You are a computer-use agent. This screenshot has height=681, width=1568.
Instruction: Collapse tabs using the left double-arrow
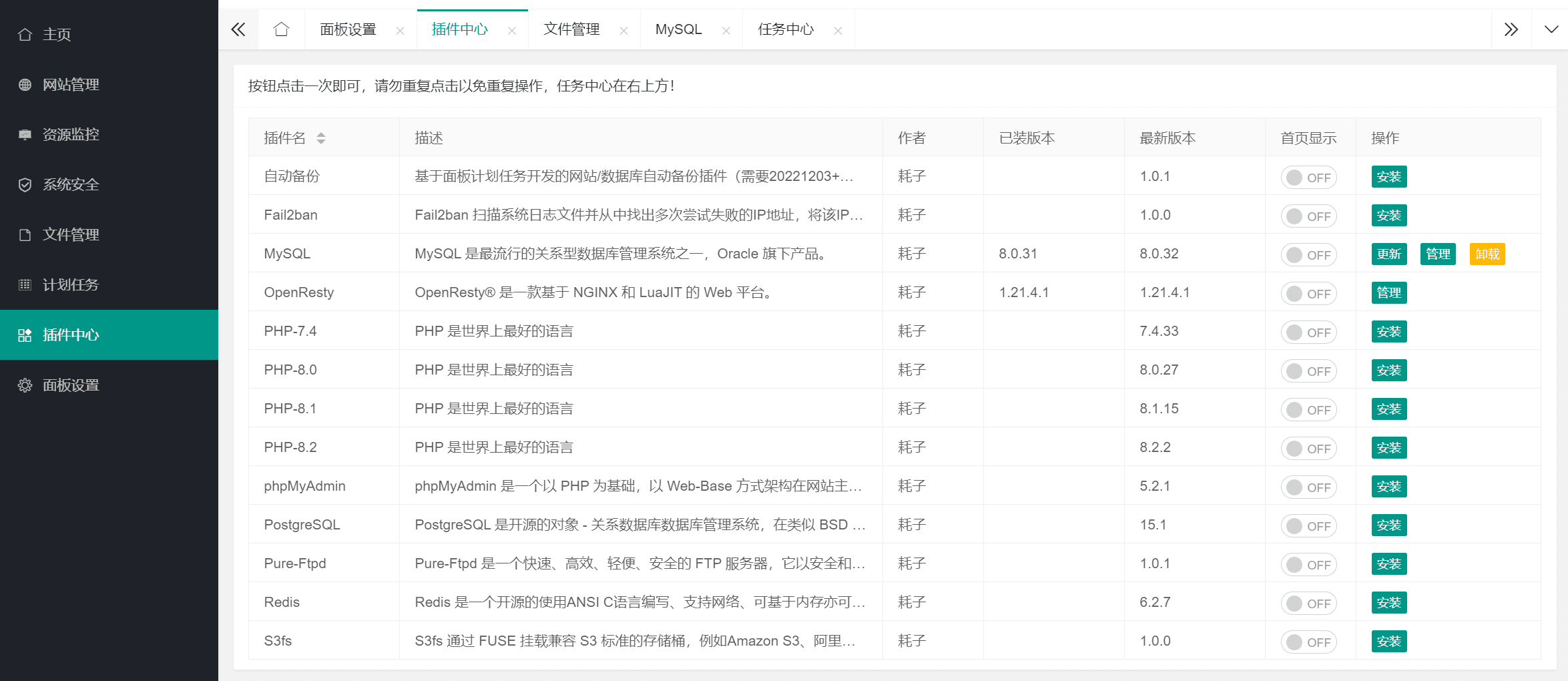point(238,29)
